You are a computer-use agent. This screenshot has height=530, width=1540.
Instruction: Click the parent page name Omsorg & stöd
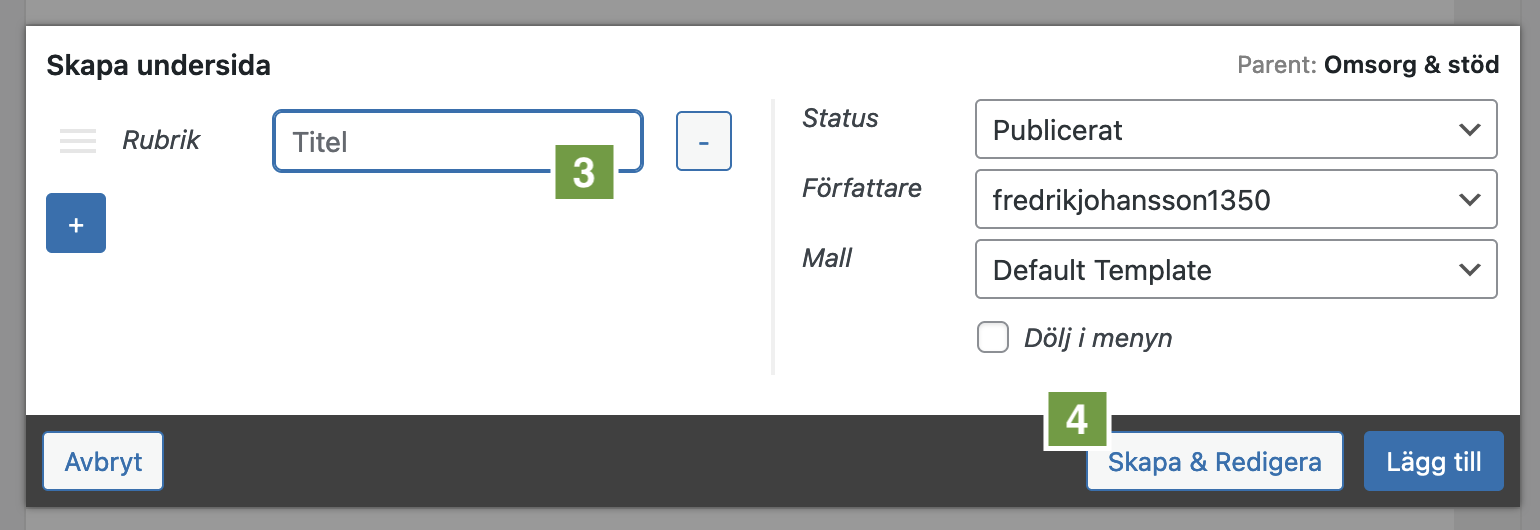coord(1411,66)
